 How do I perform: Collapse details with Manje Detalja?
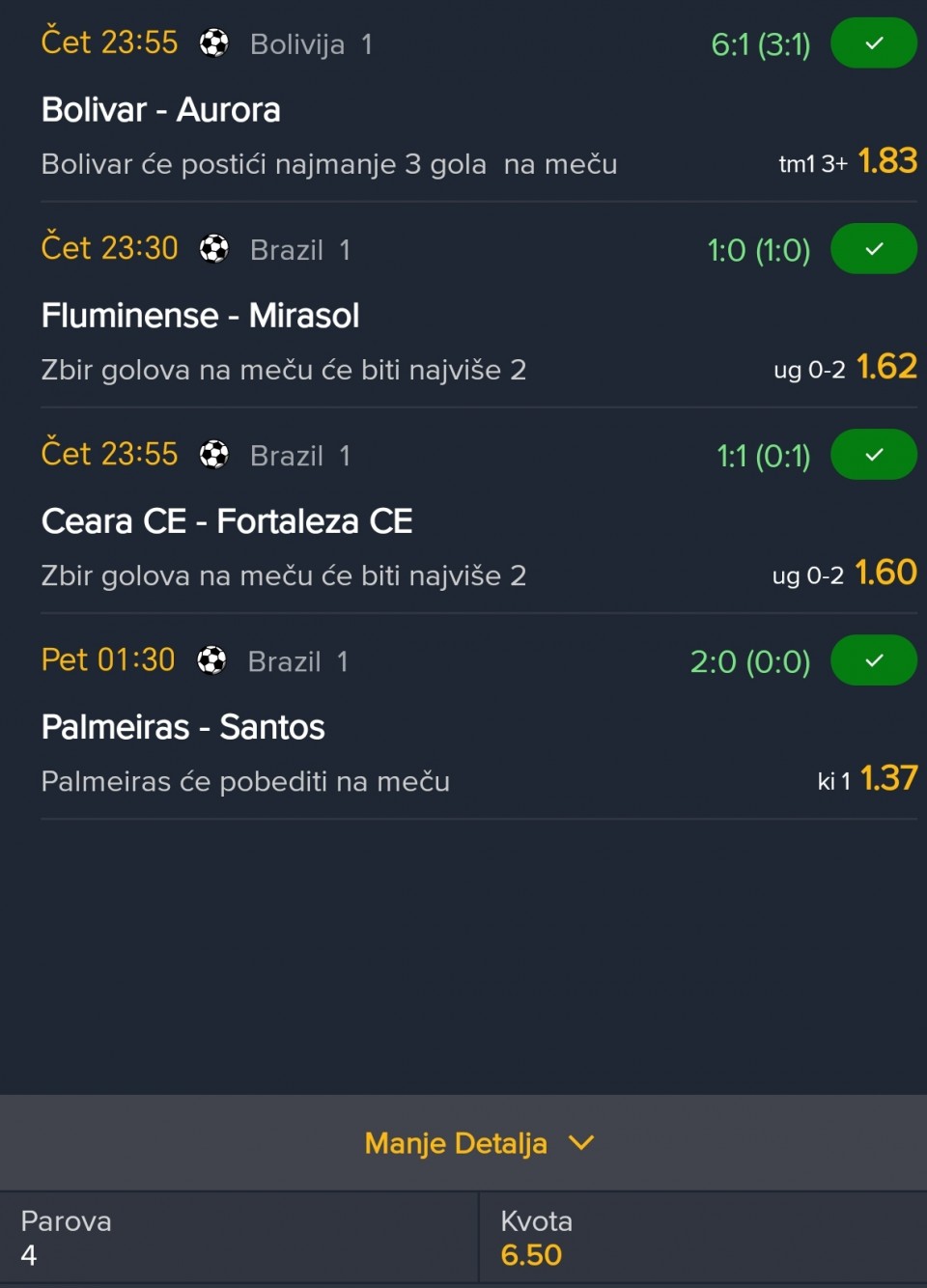pyautogui.click(x=456, y=1143)
